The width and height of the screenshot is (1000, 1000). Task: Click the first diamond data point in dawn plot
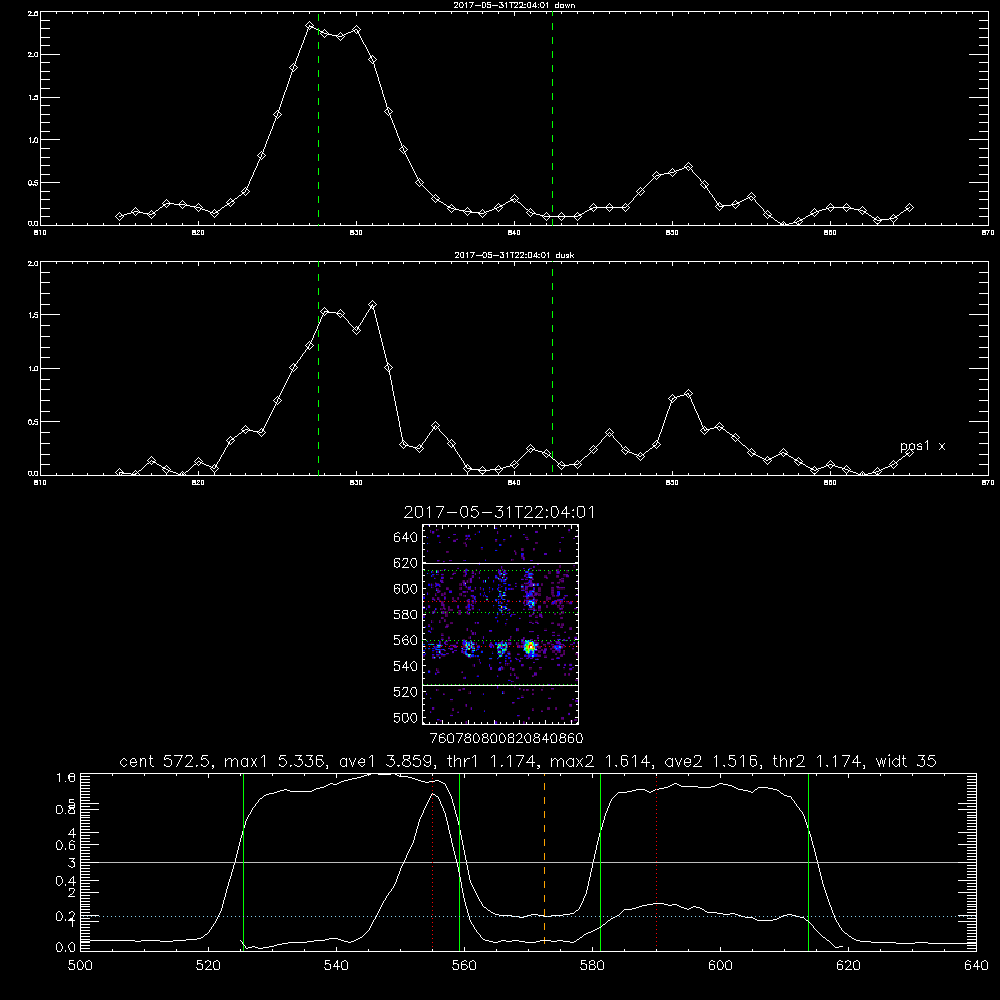(119, 216)
